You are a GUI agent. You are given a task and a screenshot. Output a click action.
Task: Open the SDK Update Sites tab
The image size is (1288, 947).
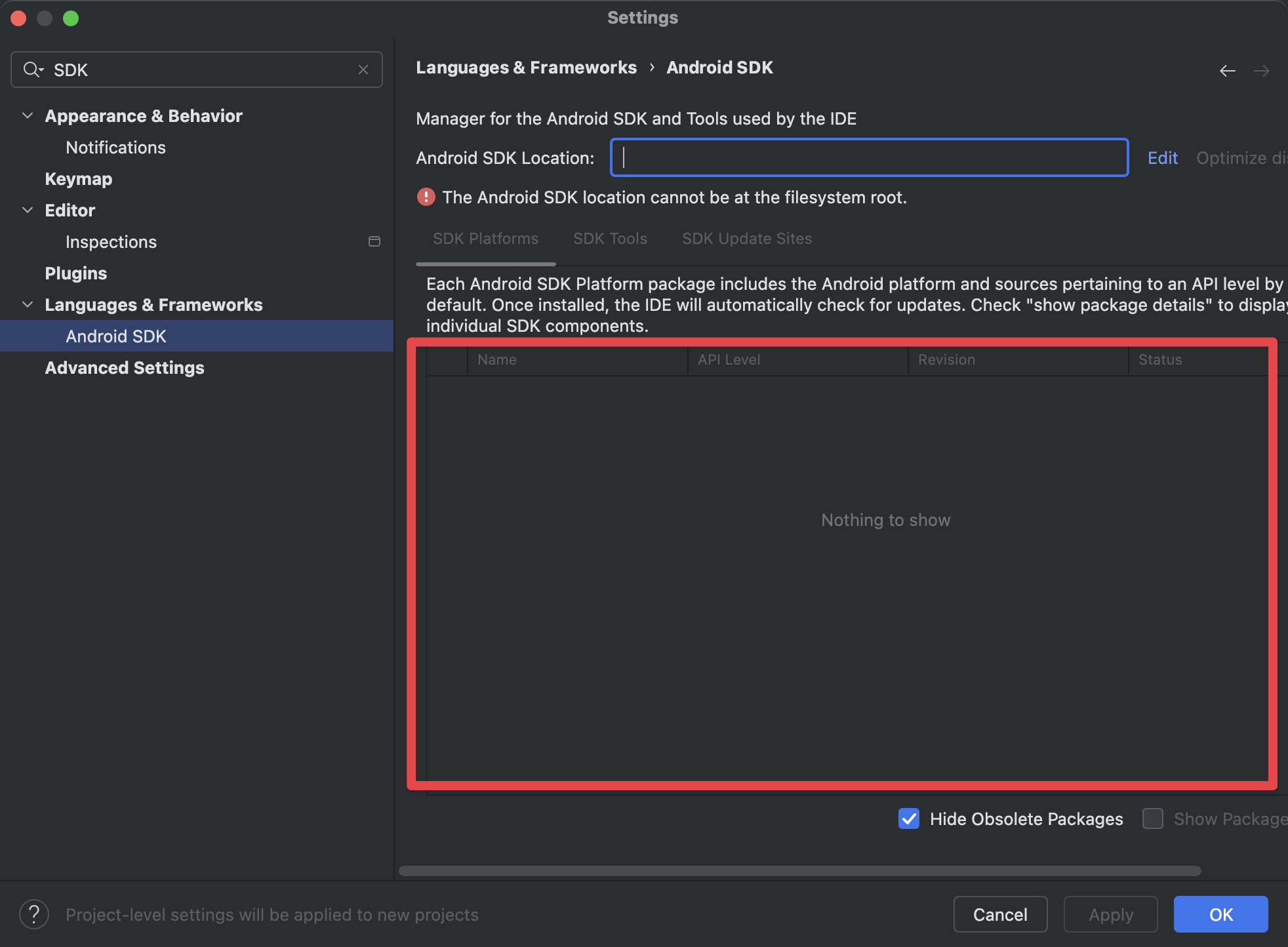click(746, 238)
